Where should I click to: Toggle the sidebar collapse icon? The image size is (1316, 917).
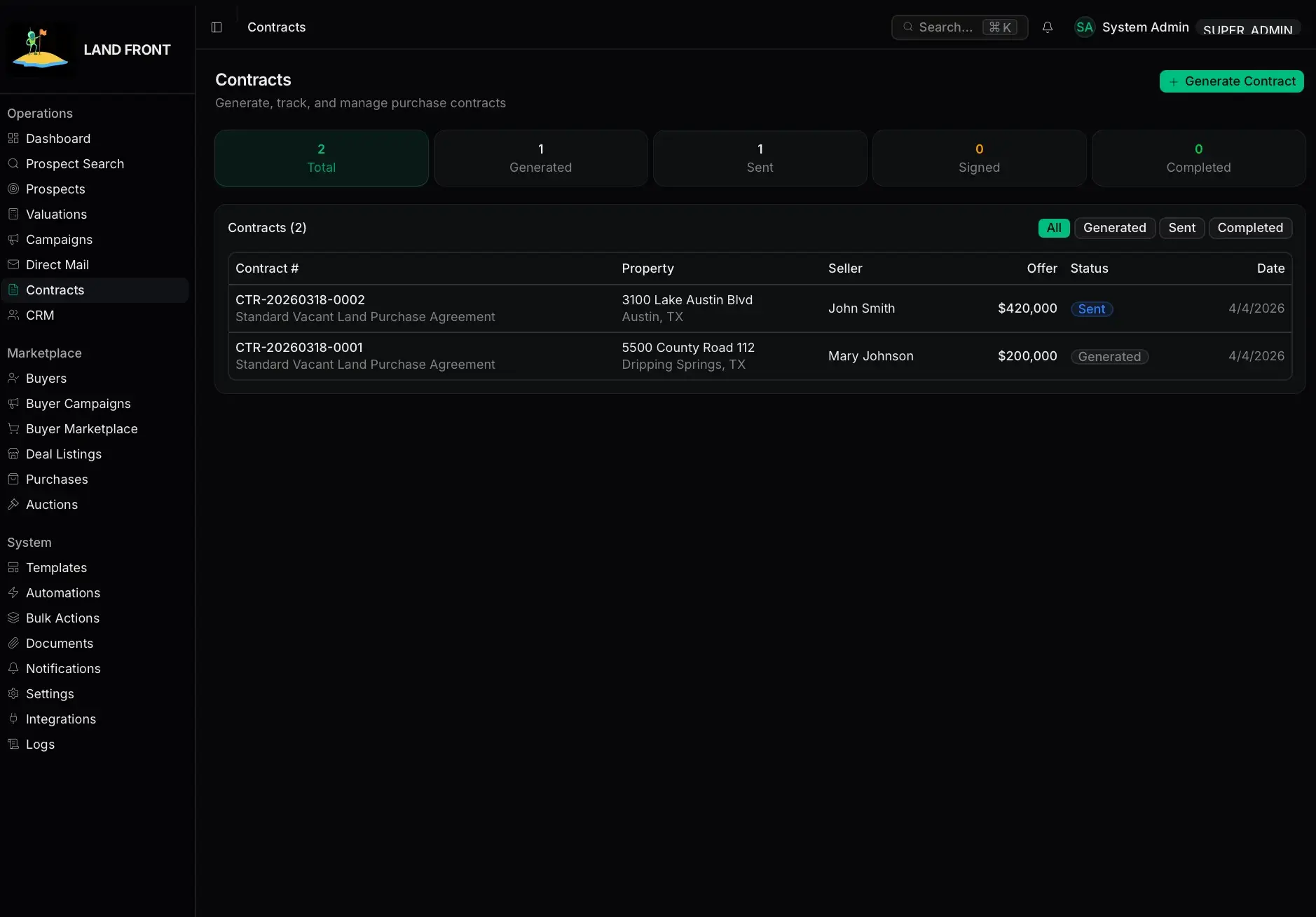click(217, 27)
